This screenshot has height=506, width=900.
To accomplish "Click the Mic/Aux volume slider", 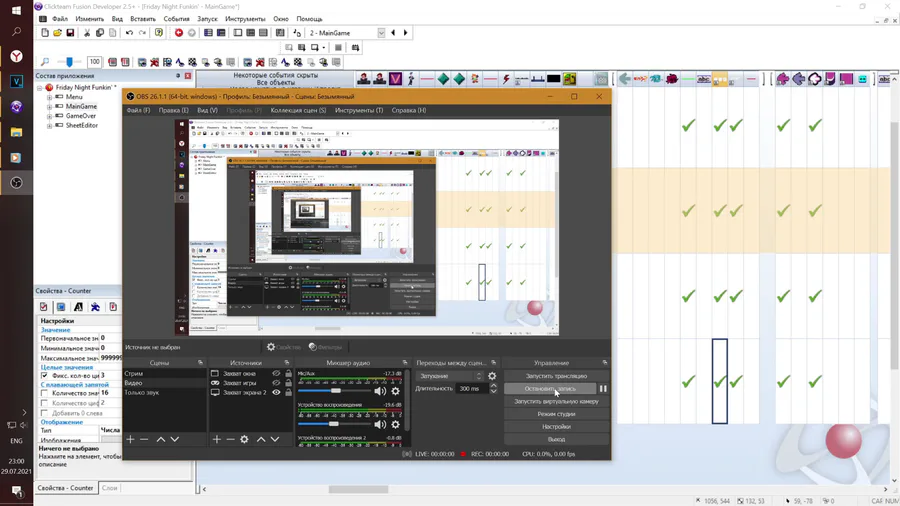I will (x=334, y=391).
